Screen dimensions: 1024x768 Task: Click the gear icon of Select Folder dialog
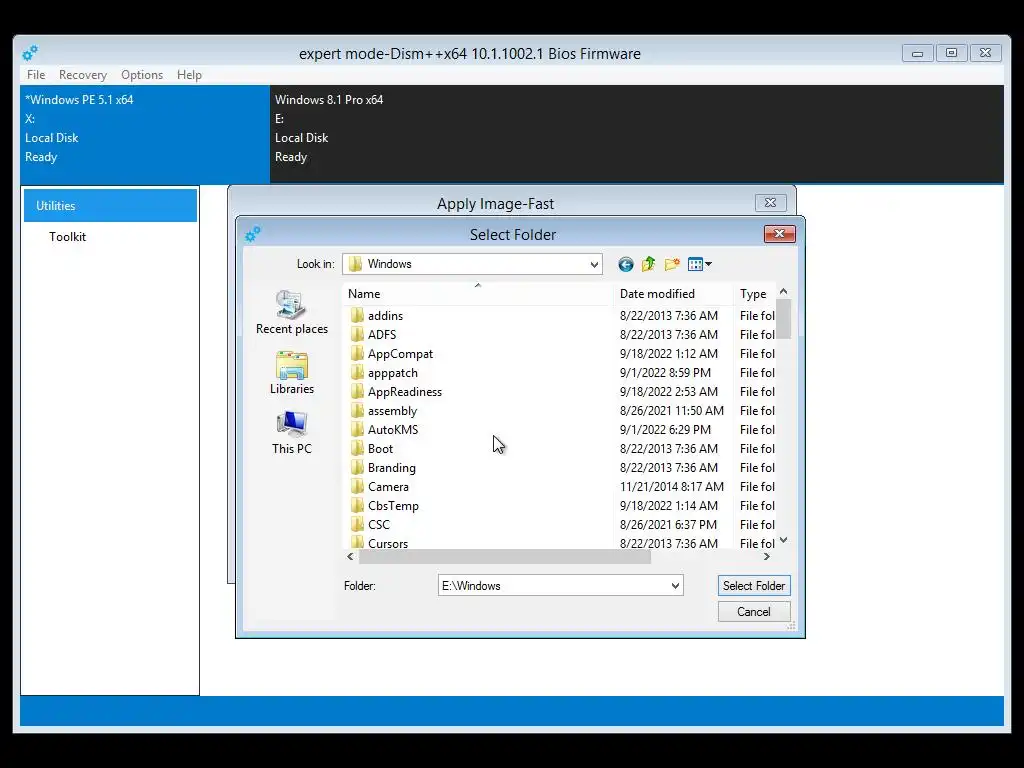[253, 234]
